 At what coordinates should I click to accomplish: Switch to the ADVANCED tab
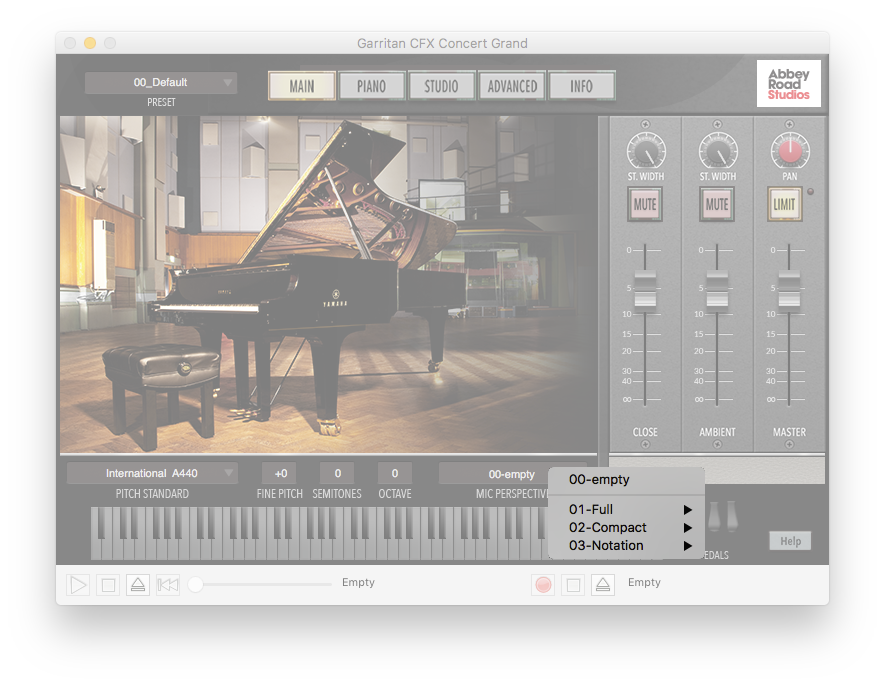[512, 86]
